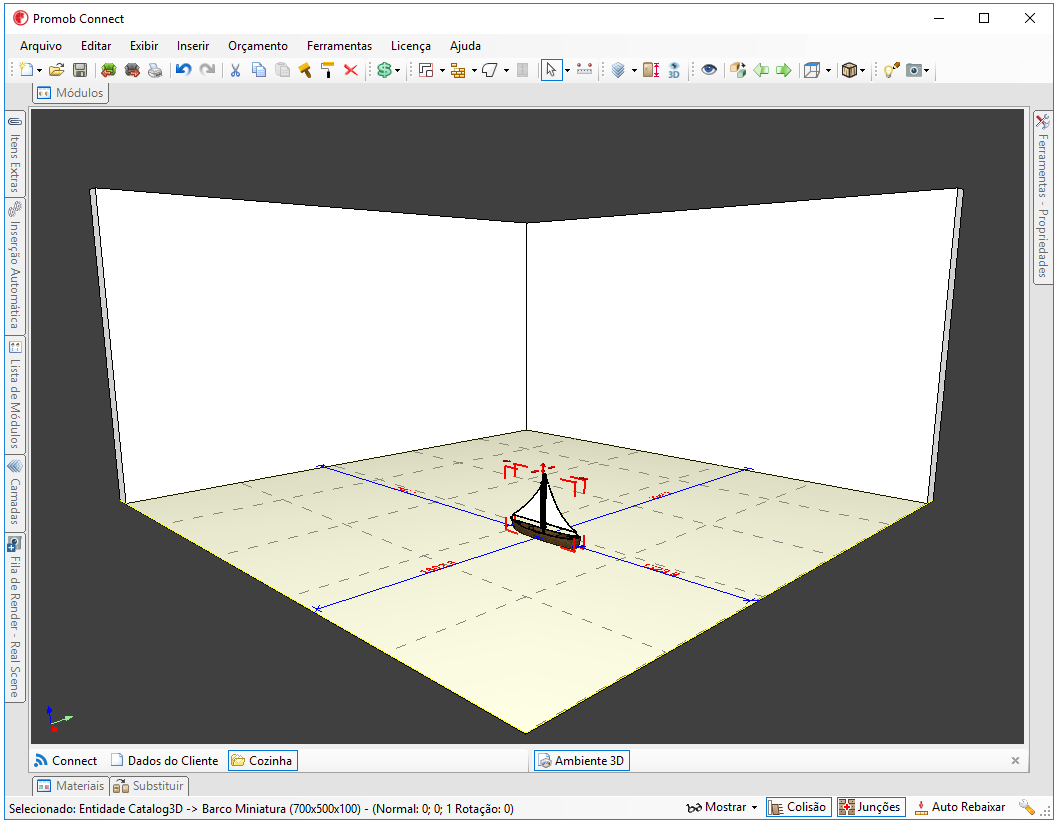
Task: Select the Ambiente 3D tab
Action: [x=582, y=760]
